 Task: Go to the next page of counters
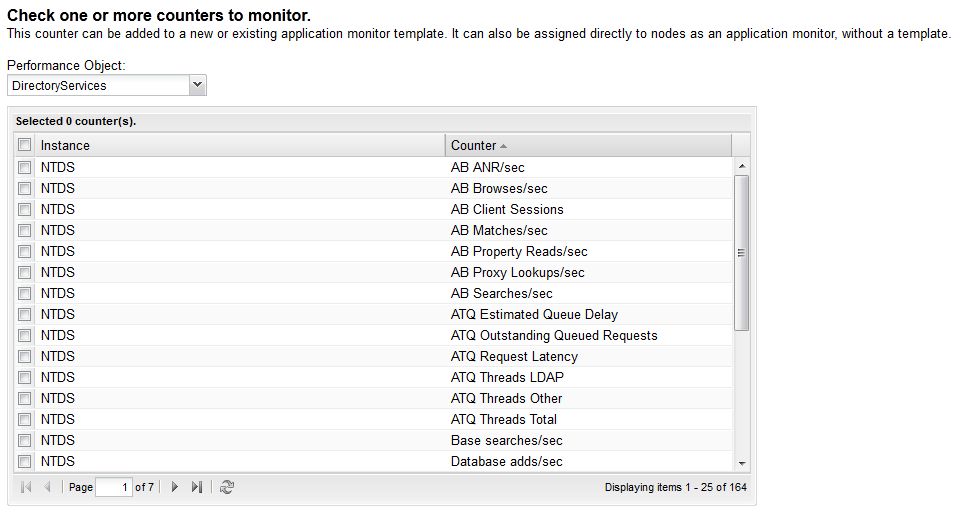click(x=175, y=487)
